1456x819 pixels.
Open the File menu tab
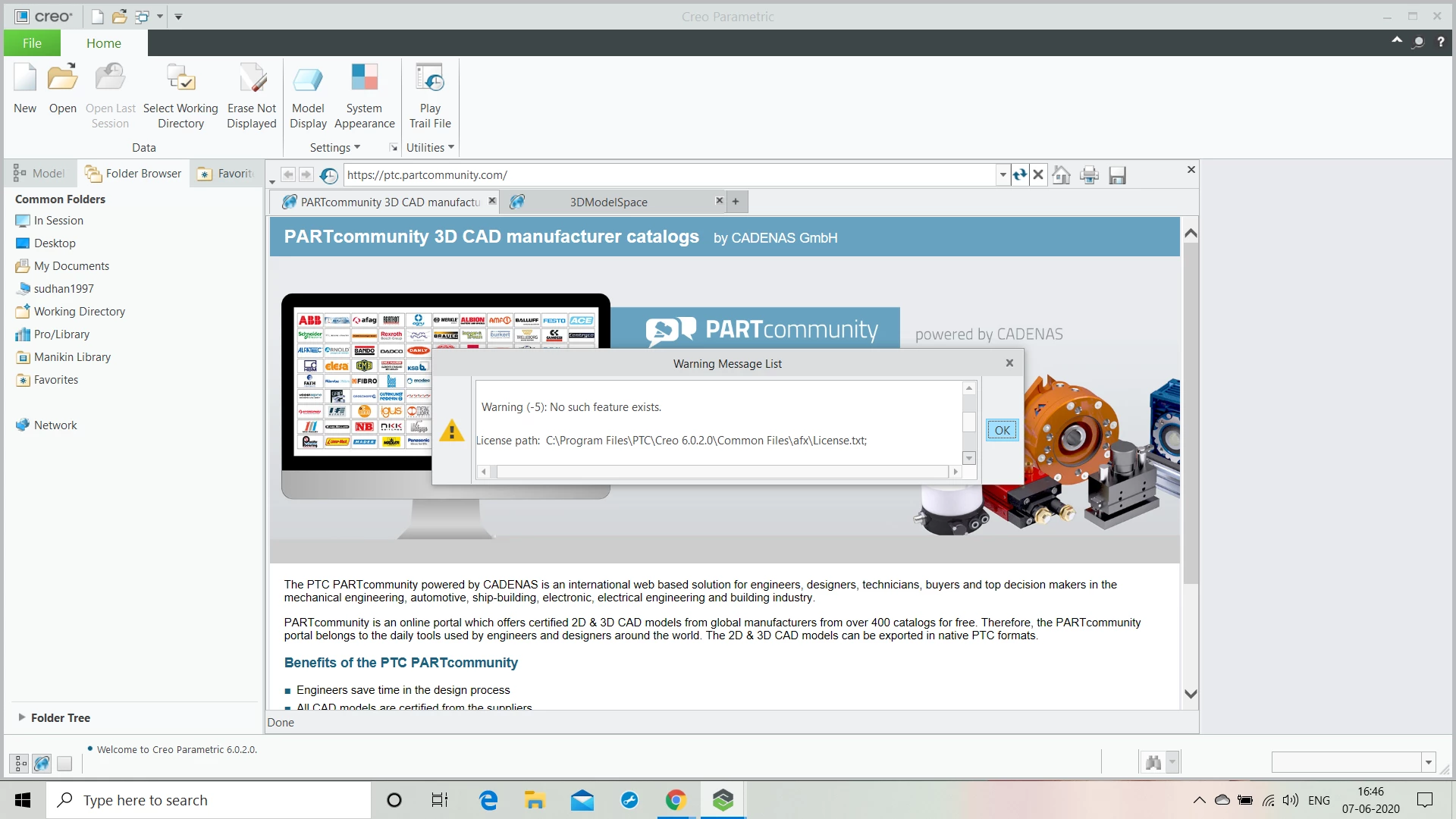32,43
